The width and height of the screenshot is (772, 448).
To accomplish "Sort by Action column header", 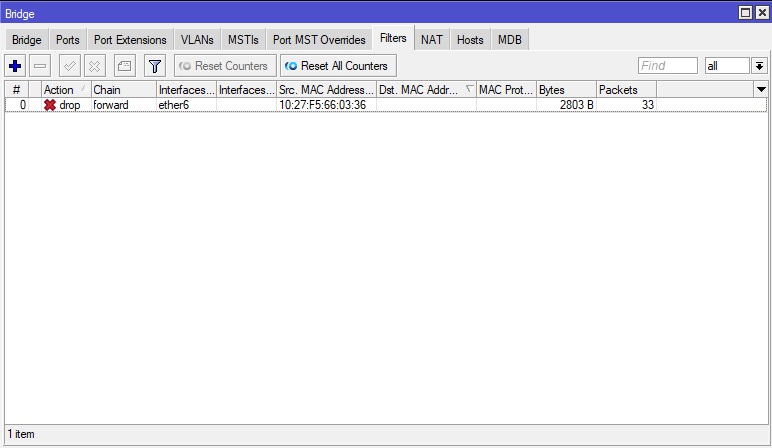I will coord(65,90).
